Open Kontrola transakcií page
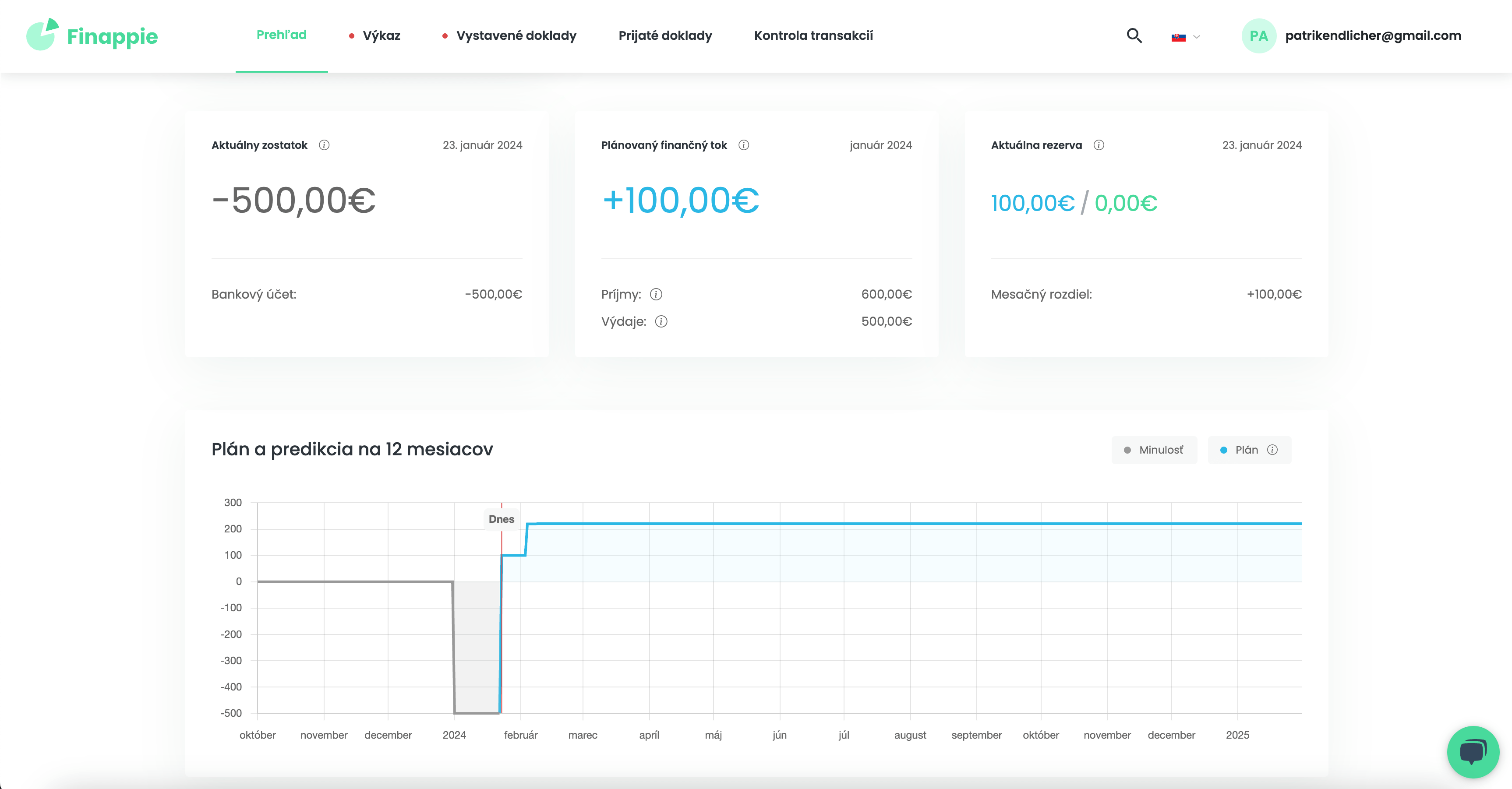This screenshot has width=1512, height=789. (813, 36)
